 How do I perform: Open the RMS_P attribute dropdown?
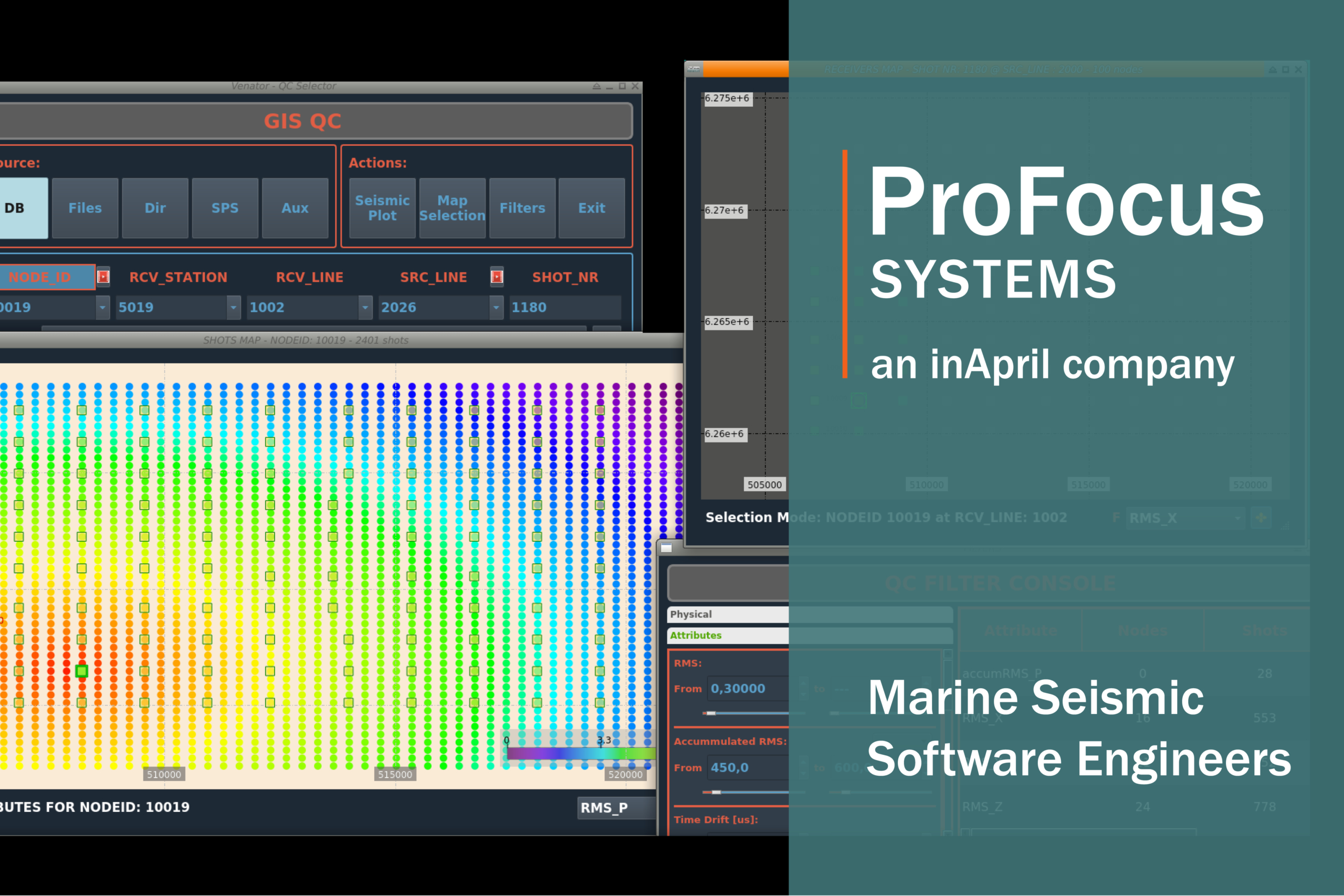[x=616, y=807]
